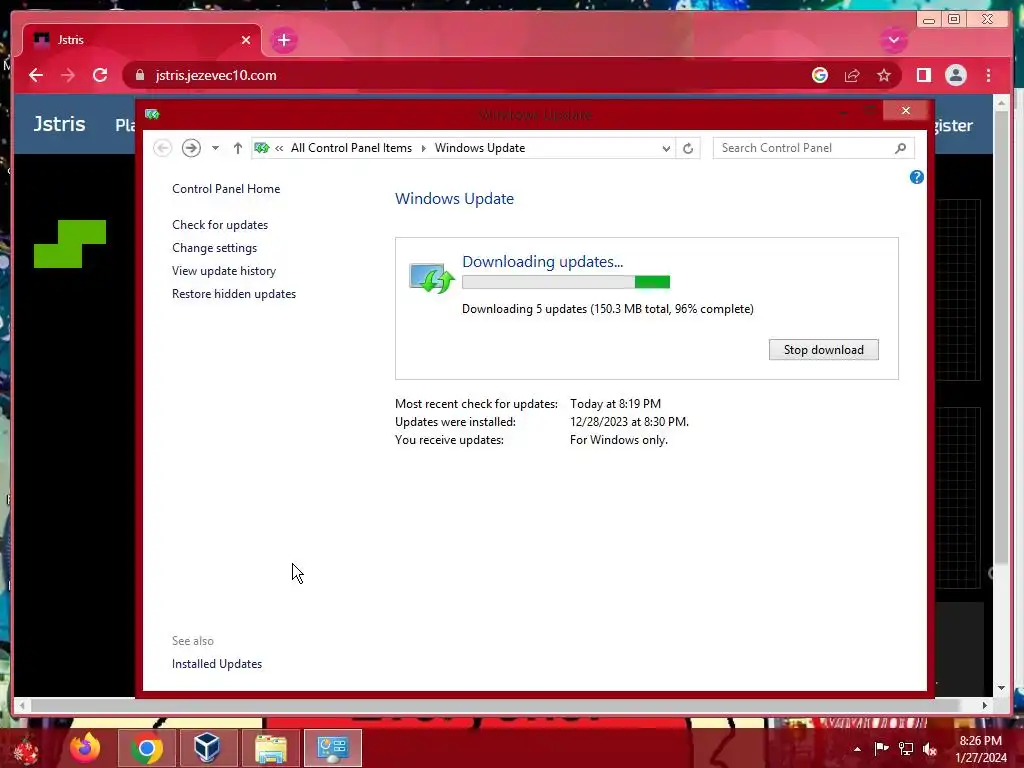Image resolution: width=1024 pixels, height=768 pixels.
Task: Click the share page icon in Chrome
Action: [x=852, y=75]
